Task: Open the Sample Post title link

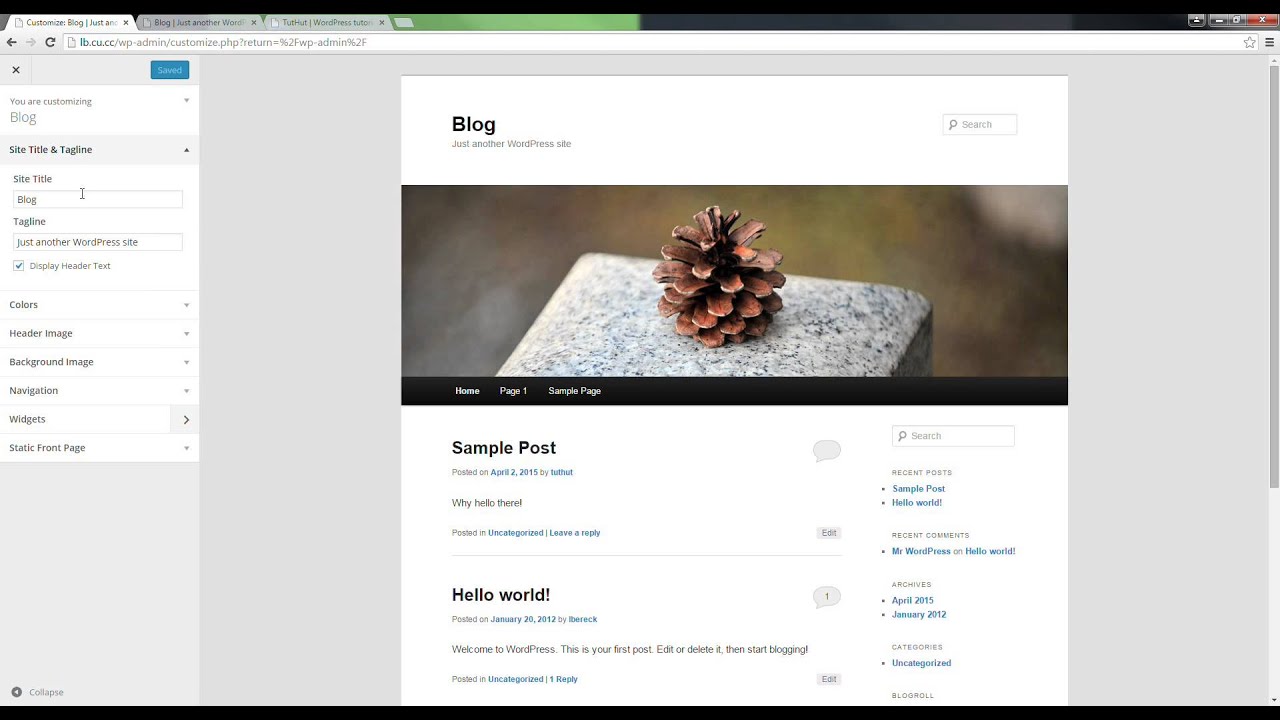Action: [504, 448]
